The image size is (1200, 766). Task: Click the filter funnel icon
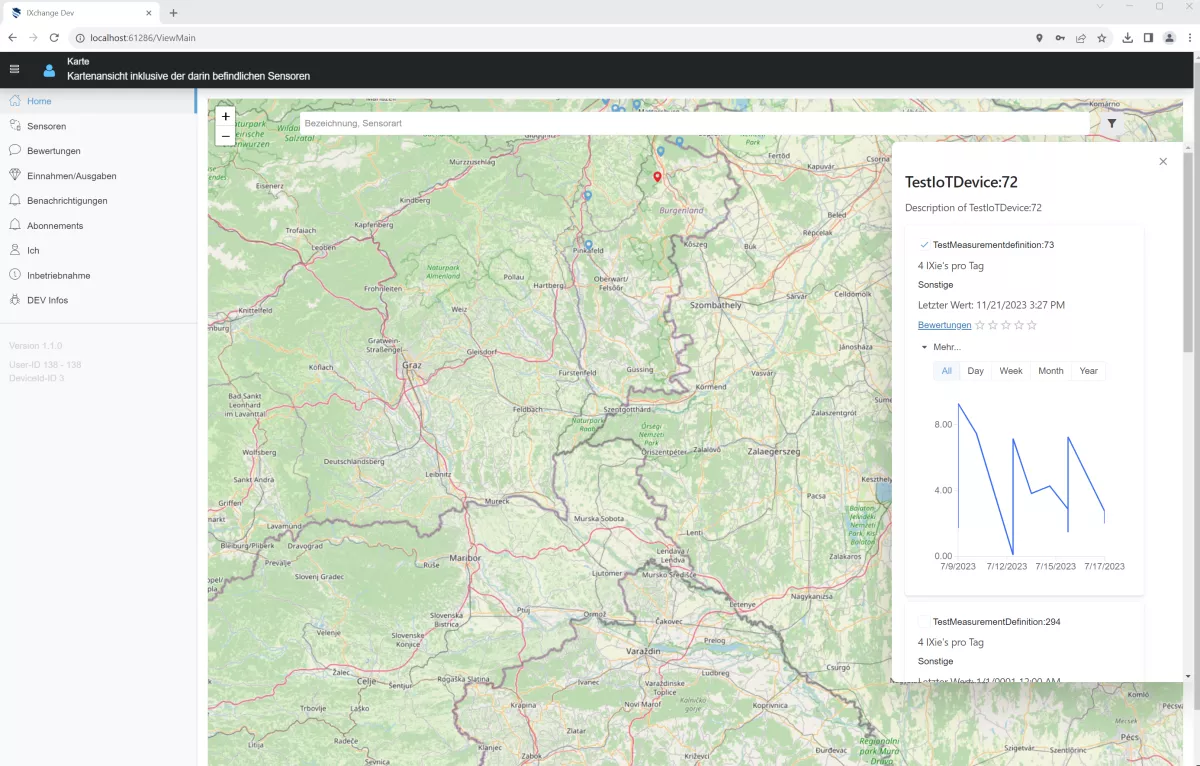click(1112, 123)
